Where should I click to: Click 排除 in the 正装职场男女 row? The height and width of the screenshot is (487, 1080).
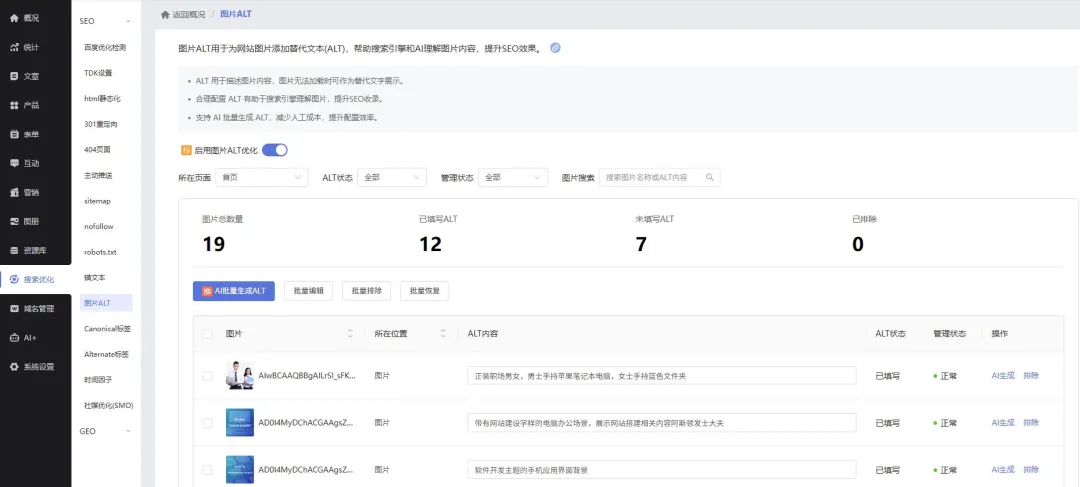click(1031, 375)
